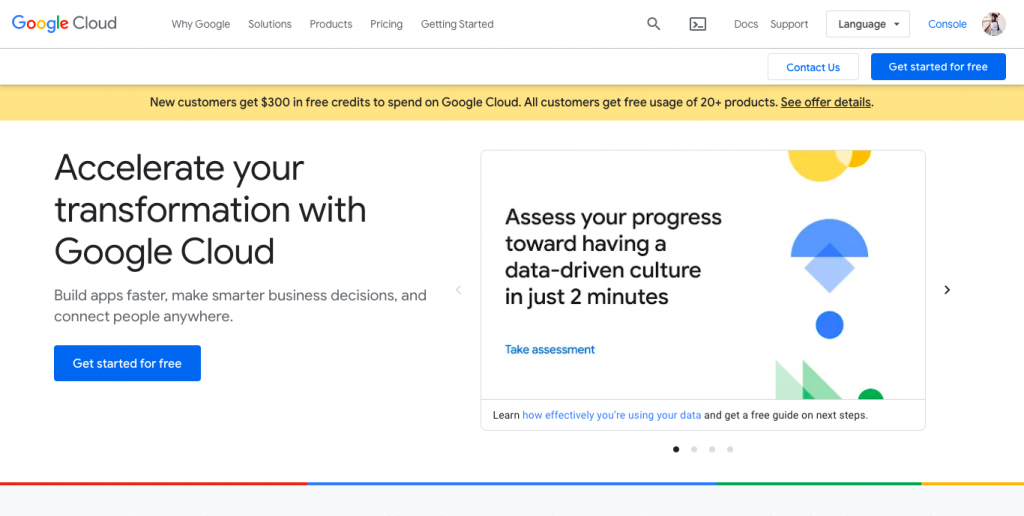This screenshot has width=1024, height=516.
Task: Open how effectively you're using your data link
Action: (x=612, y=415)
